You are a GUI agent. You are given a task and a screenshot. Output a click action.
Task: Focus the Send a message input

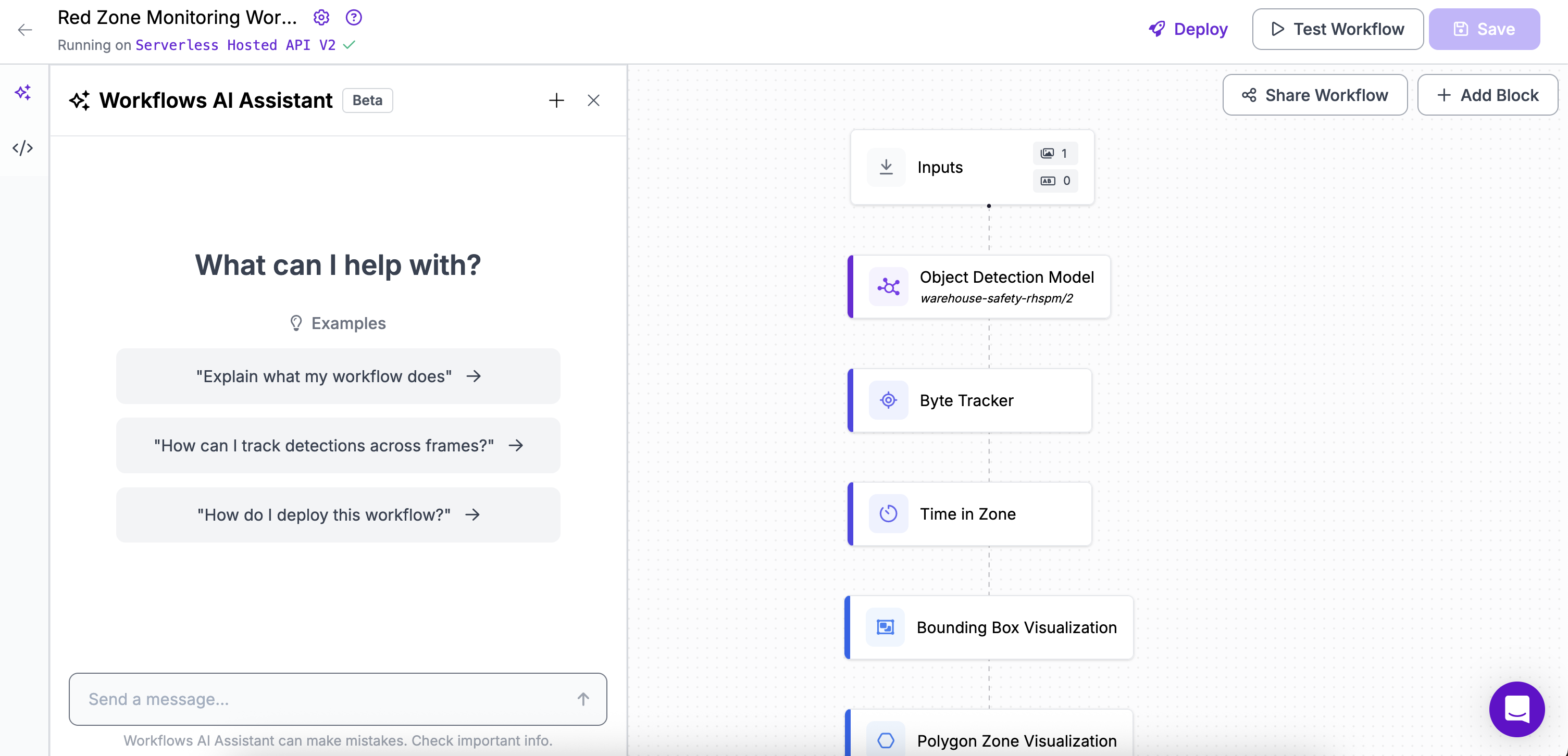[x=322, y=699]
